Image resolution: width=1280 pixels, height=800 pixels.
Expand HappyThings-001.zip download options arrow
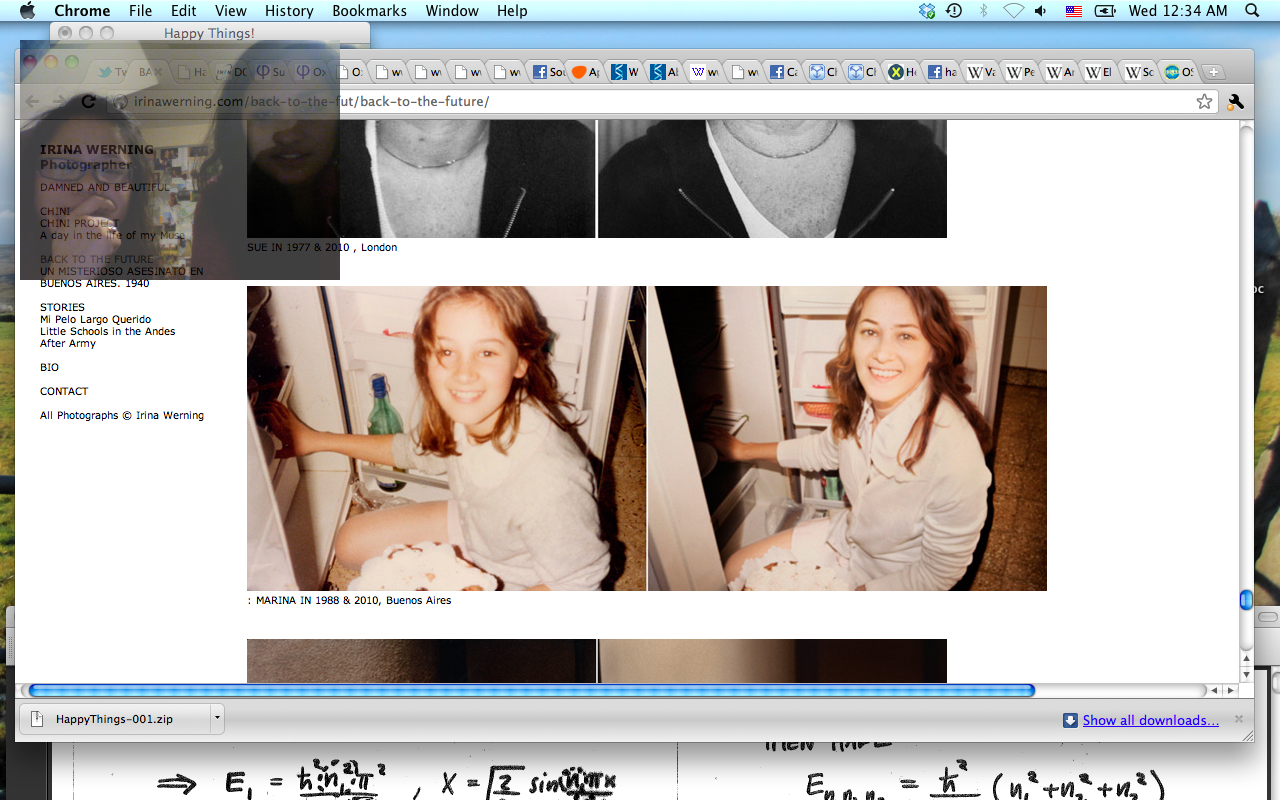pos(217,718)
